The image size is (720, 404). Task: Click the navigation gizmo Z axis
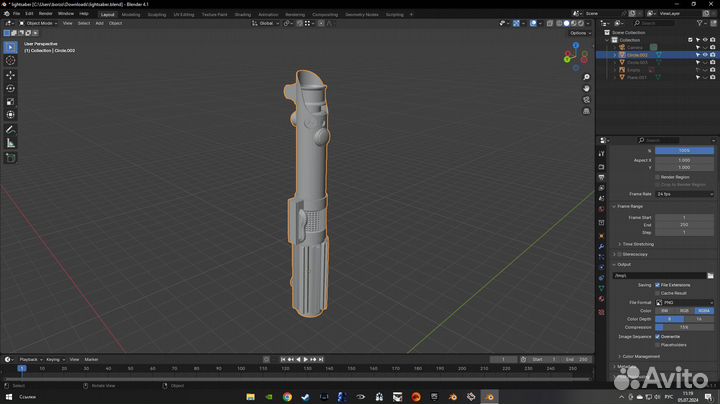(576, 45)
